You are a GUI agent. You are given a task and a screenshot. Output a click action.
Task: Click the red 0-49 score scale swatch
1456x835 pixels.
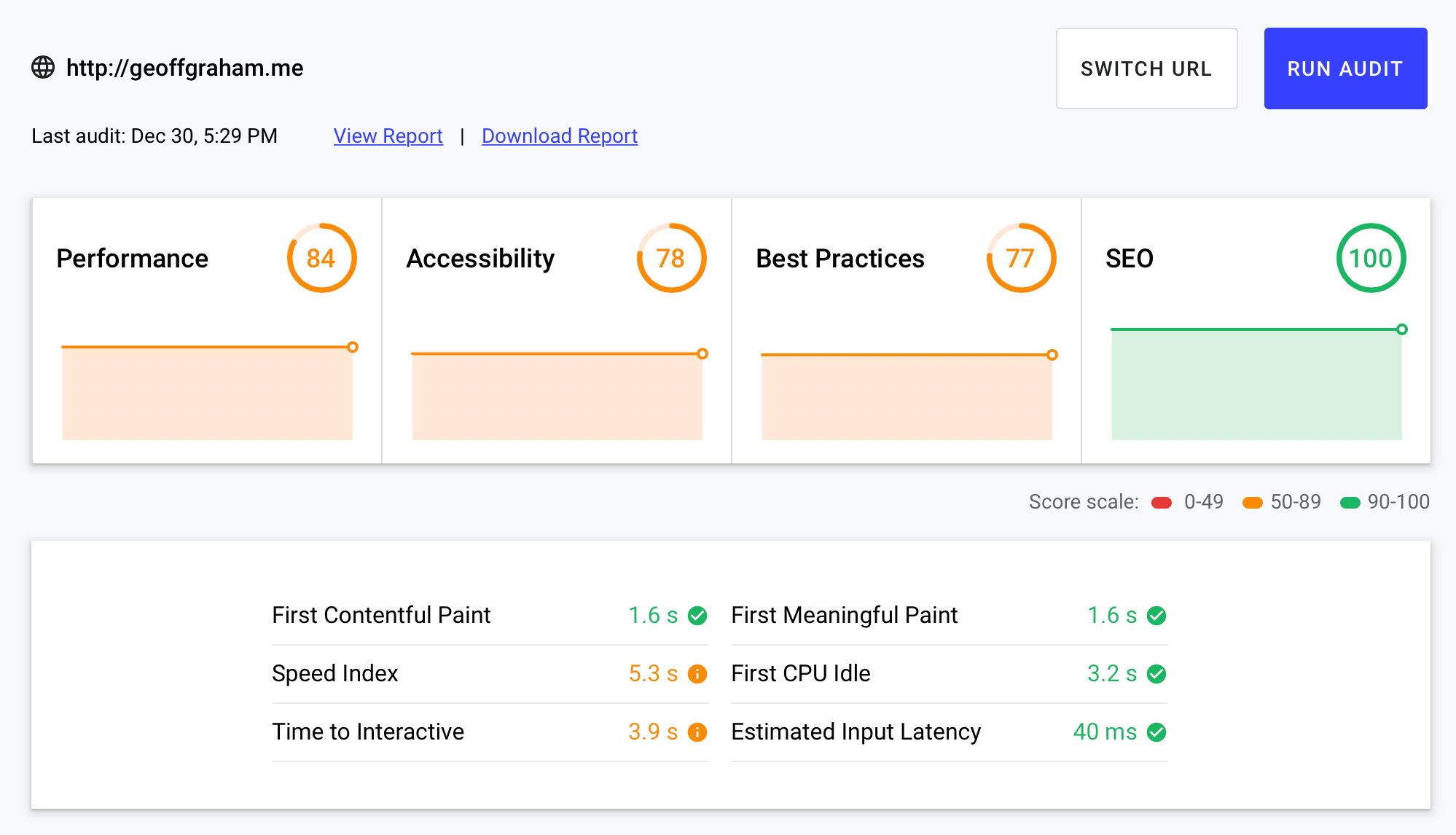coord(1162,503)
